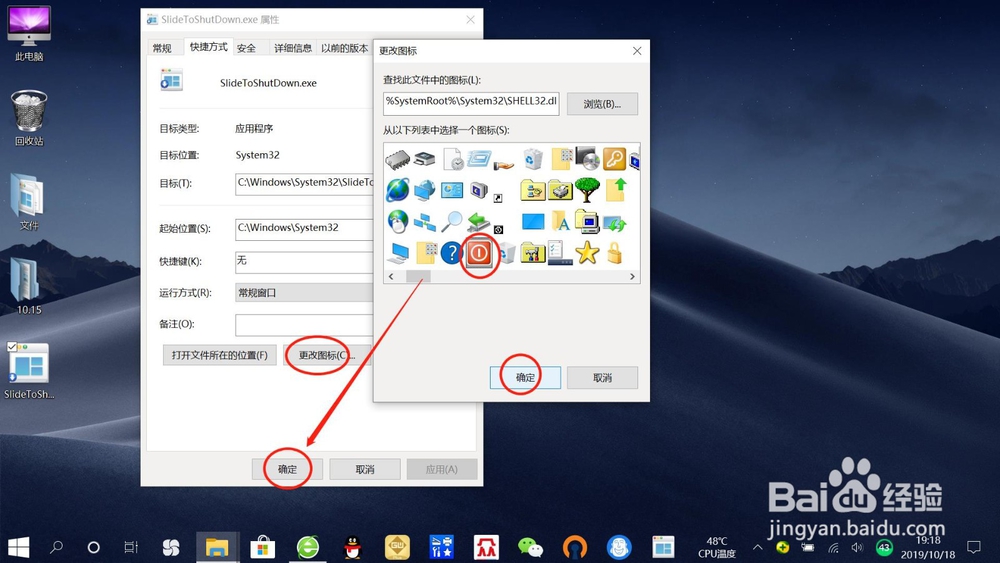Open the 以前的版本 tab
This screenshot has height=563, width=1000.
344,48
